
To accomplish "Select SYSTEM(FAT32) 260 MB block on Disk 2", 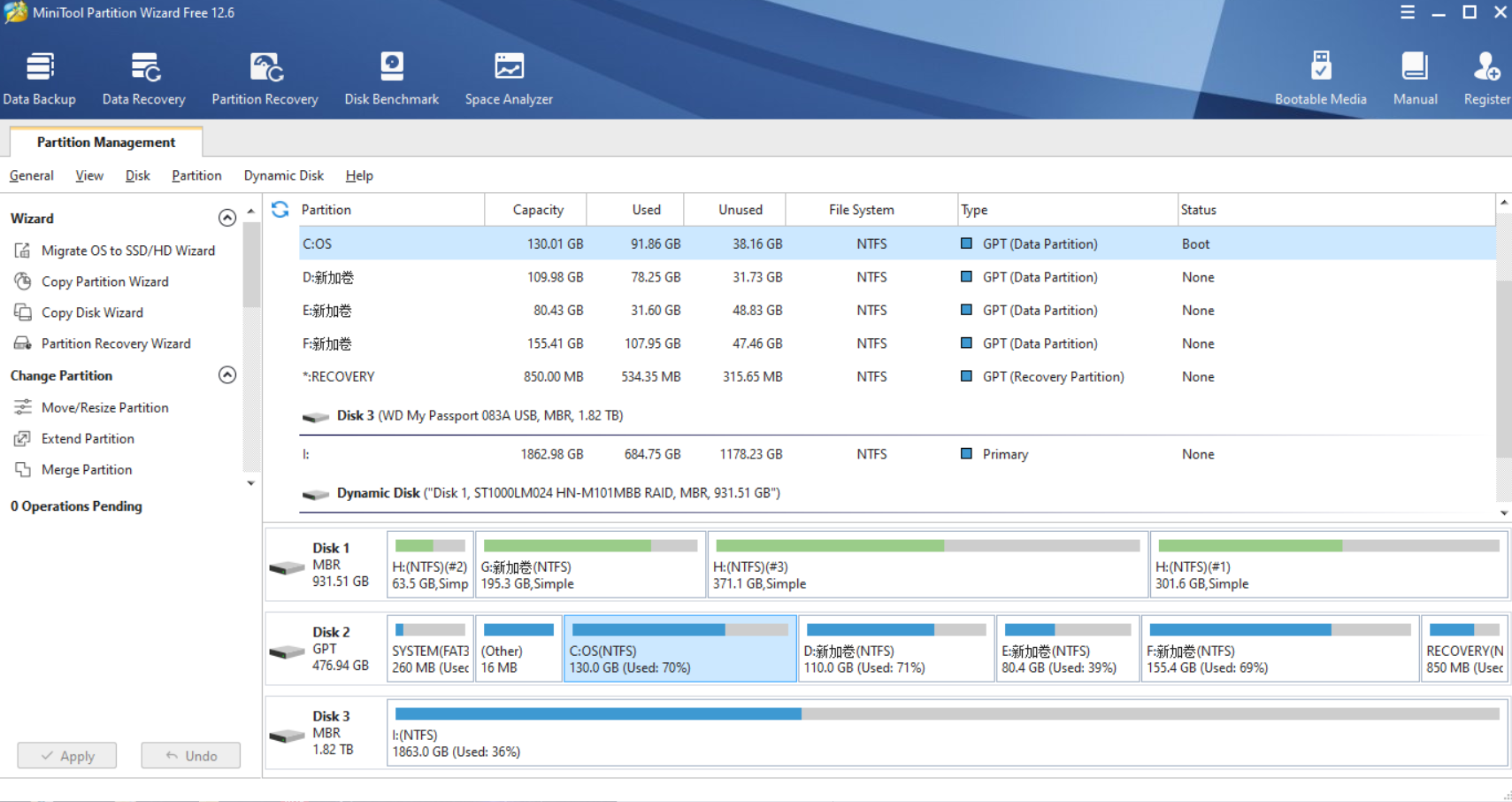I will [430, 649].
